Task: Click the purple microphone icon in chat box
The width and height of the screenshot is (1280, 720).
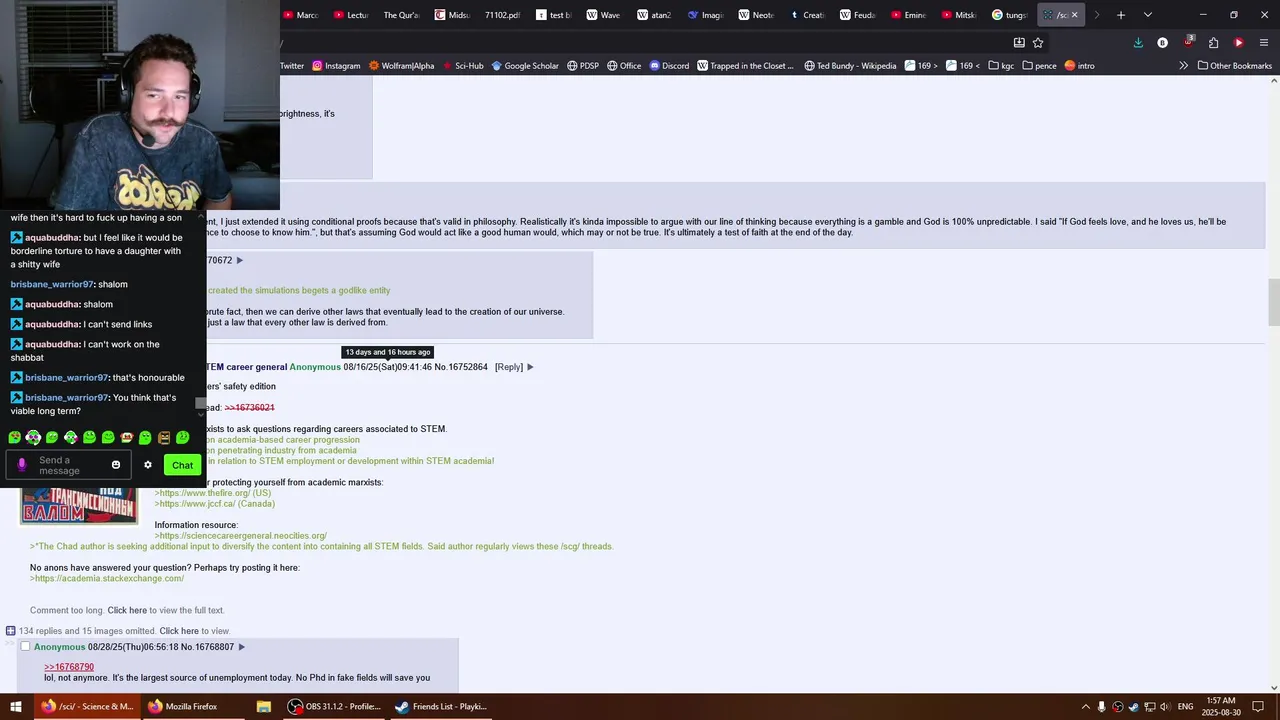Action: point(22,465)
